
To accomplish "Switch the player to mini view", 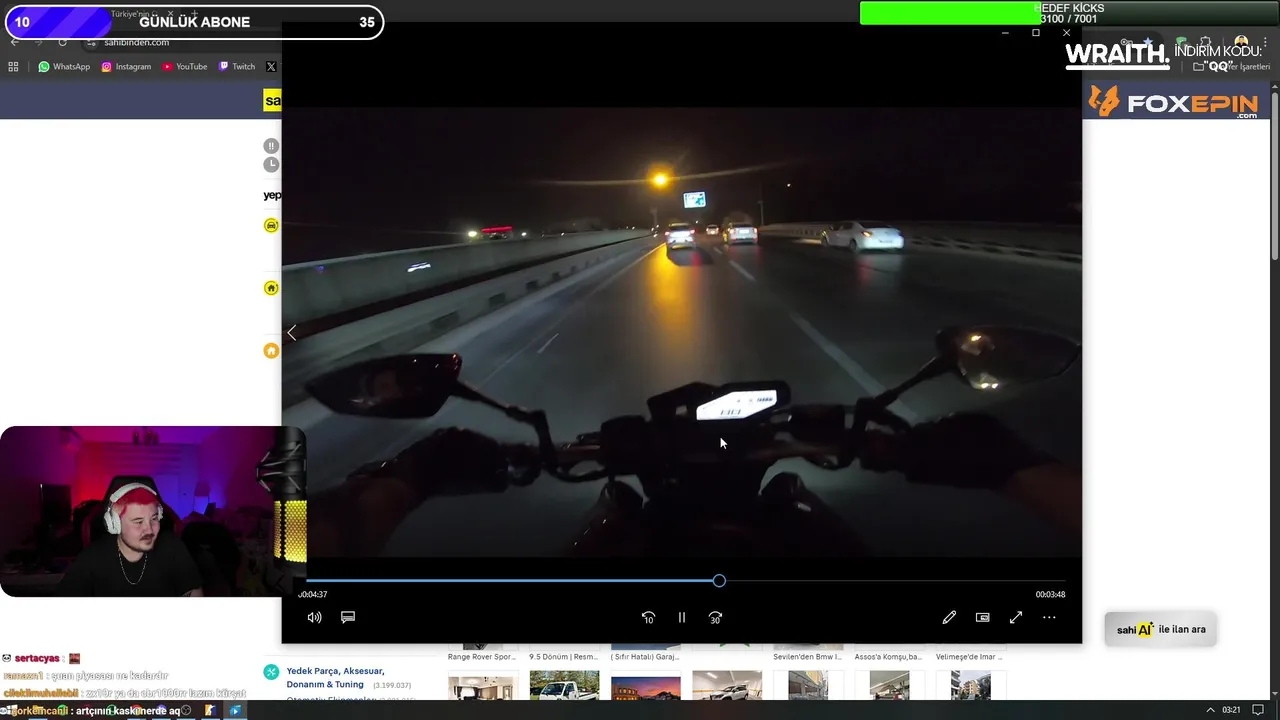I will [x=983, y=617].
